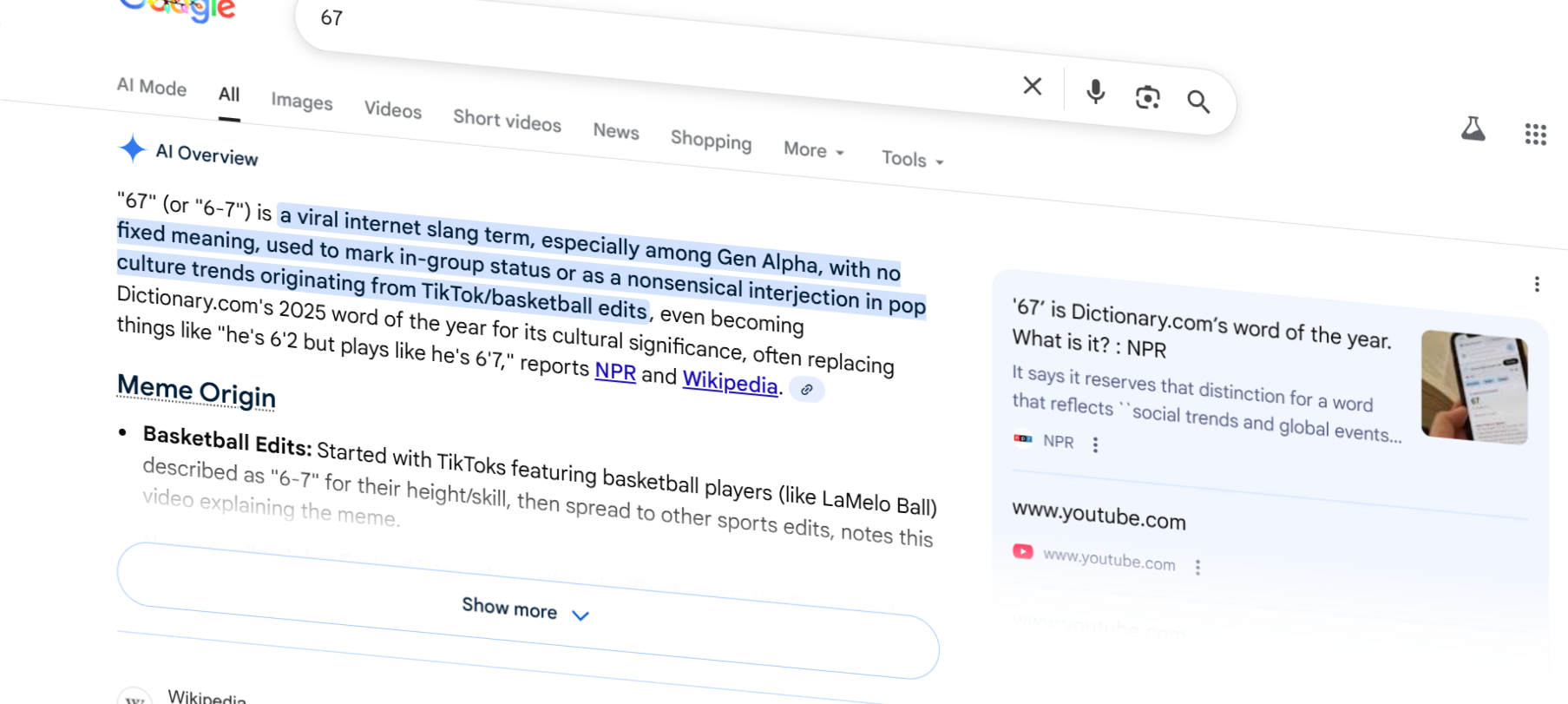Viewport: 1568px width, 704px height.
Task: Open Google Lens image search icon
Action: click(x=1147, y=97)
